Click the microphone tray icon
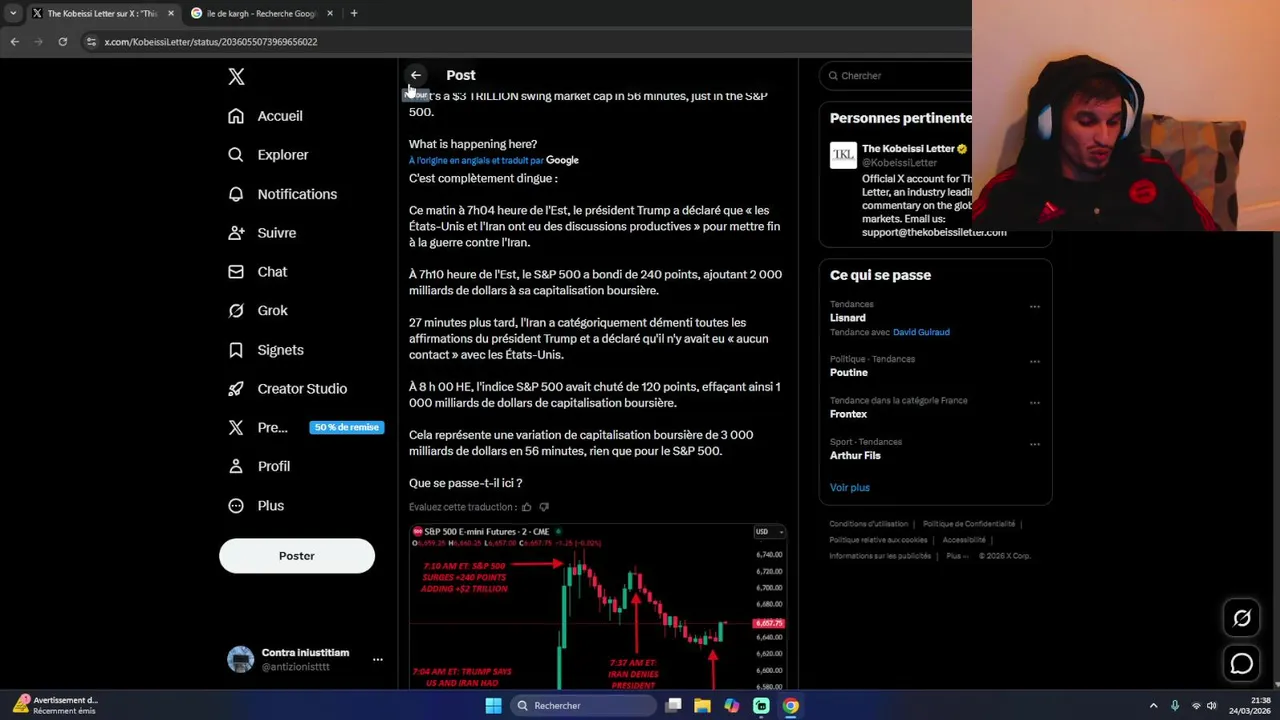Viewport: 1280px width, 720px height. tap(1175, 706)
